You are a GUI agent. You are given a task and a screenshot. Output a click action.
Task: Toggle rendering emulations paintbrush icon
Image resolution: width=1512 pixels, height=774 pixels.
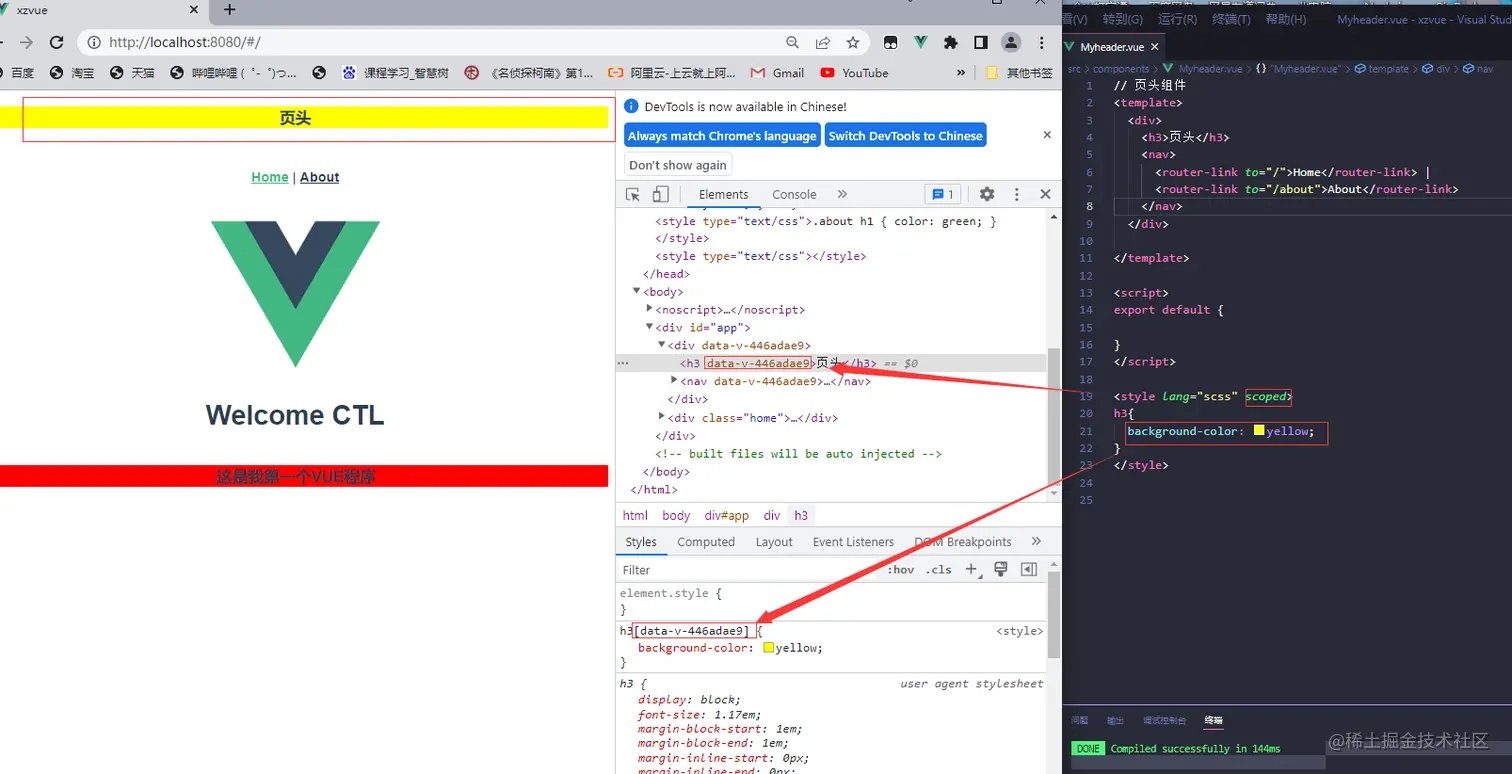(x=1000, y=570)
